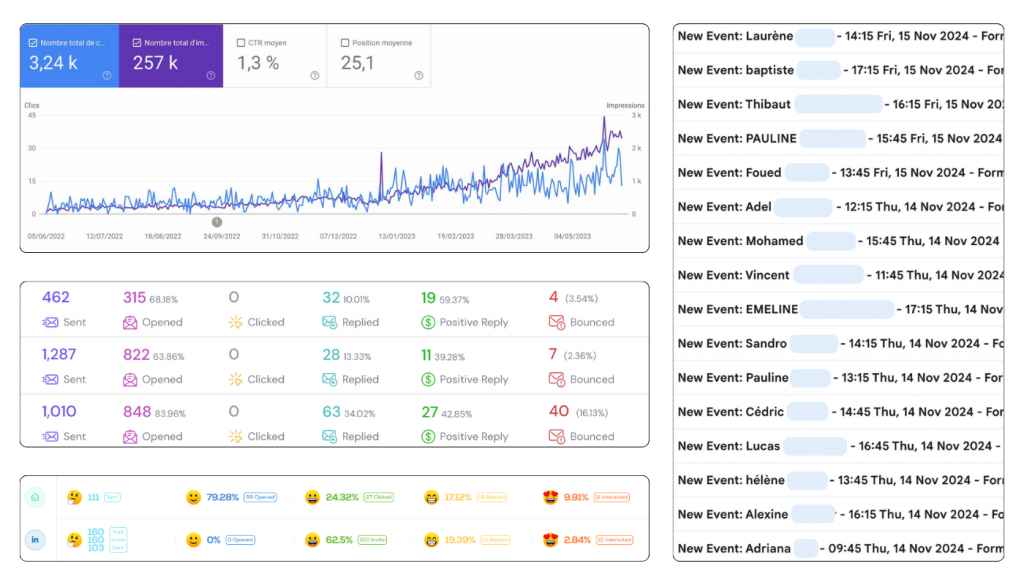Click the help icon on Position moyenne card
Screen dimensions: 1024x585
click(x=418, y=76)
